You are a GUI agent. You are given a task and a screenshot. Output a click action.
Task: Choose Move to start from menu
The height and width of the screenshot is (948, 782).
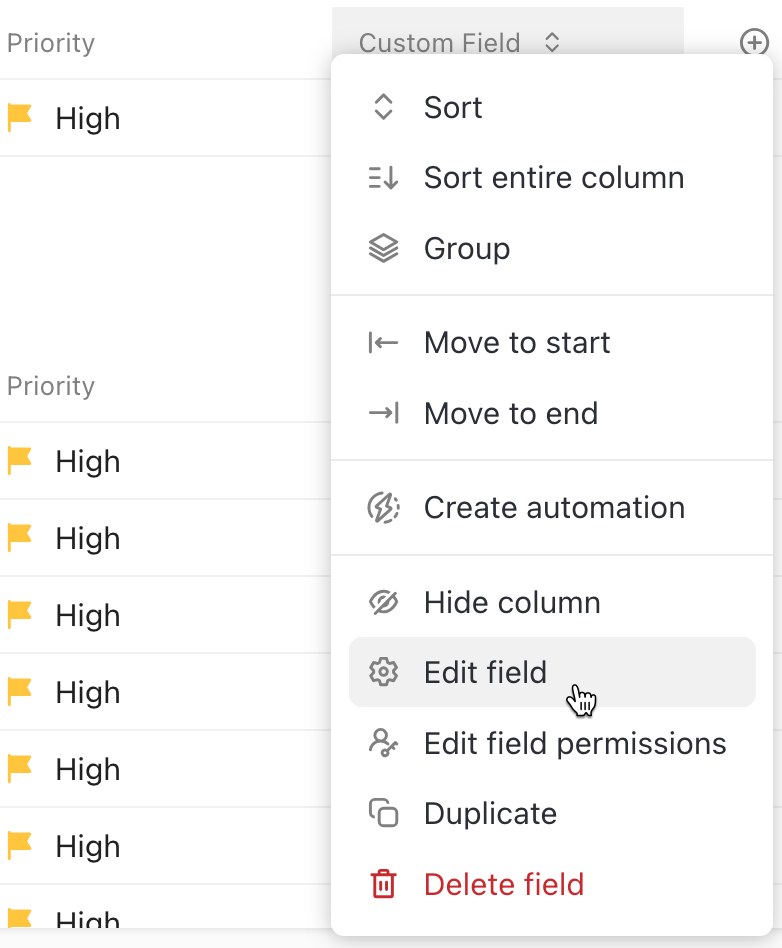pos(516,343)
